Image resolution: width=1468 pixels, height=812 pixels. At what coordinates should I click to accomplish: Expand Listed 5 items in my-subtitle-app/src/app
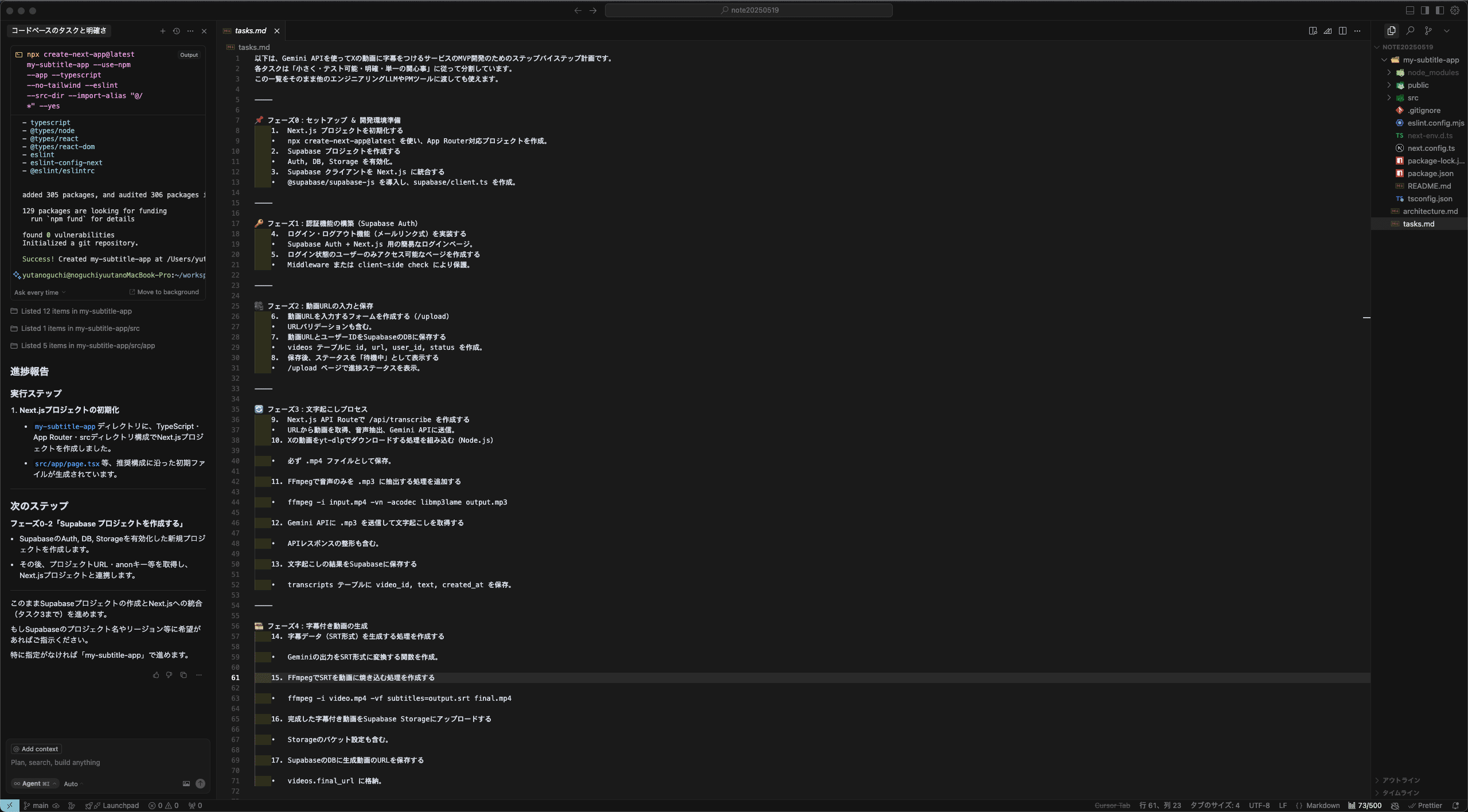click(x=88, y=346)
